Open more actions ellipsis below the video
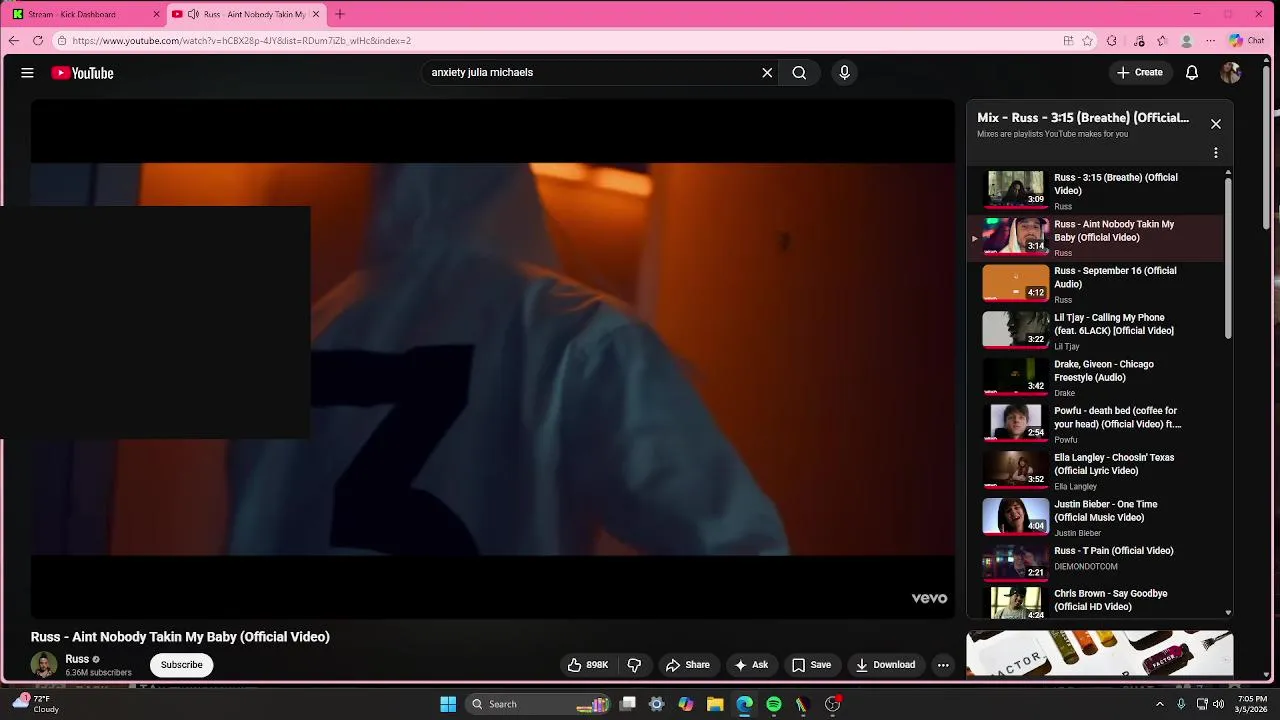 coord(943,665)
